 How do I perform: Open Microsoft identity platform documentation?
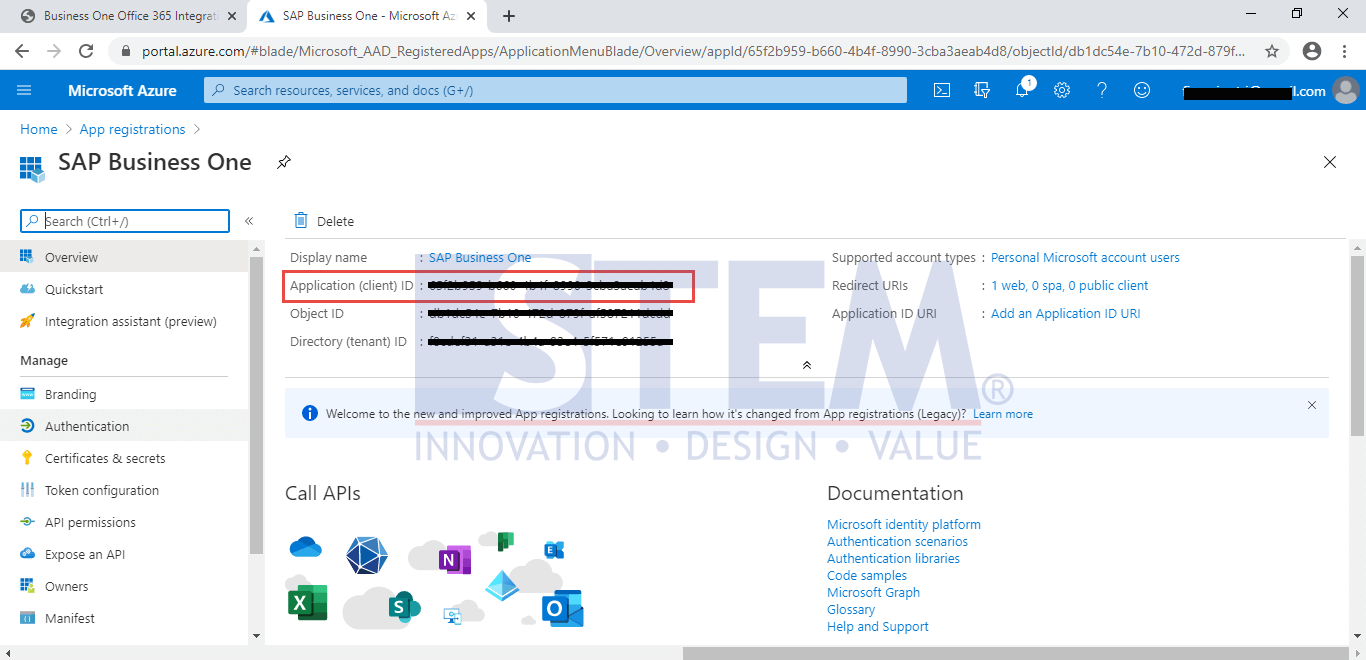coord(904,524)
